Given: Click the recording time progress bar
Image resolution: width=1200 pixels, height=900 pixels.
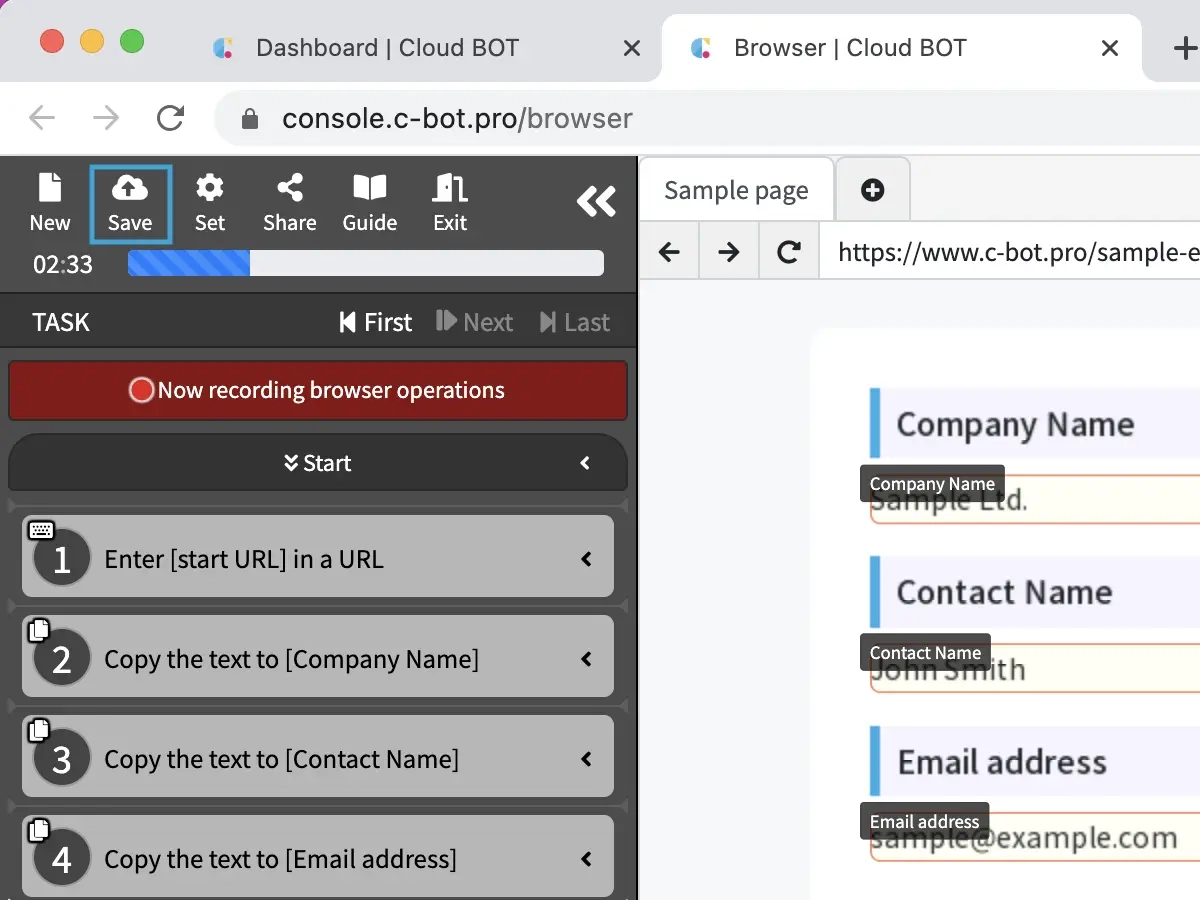Looking at the screenshot, I should [365, 263].
